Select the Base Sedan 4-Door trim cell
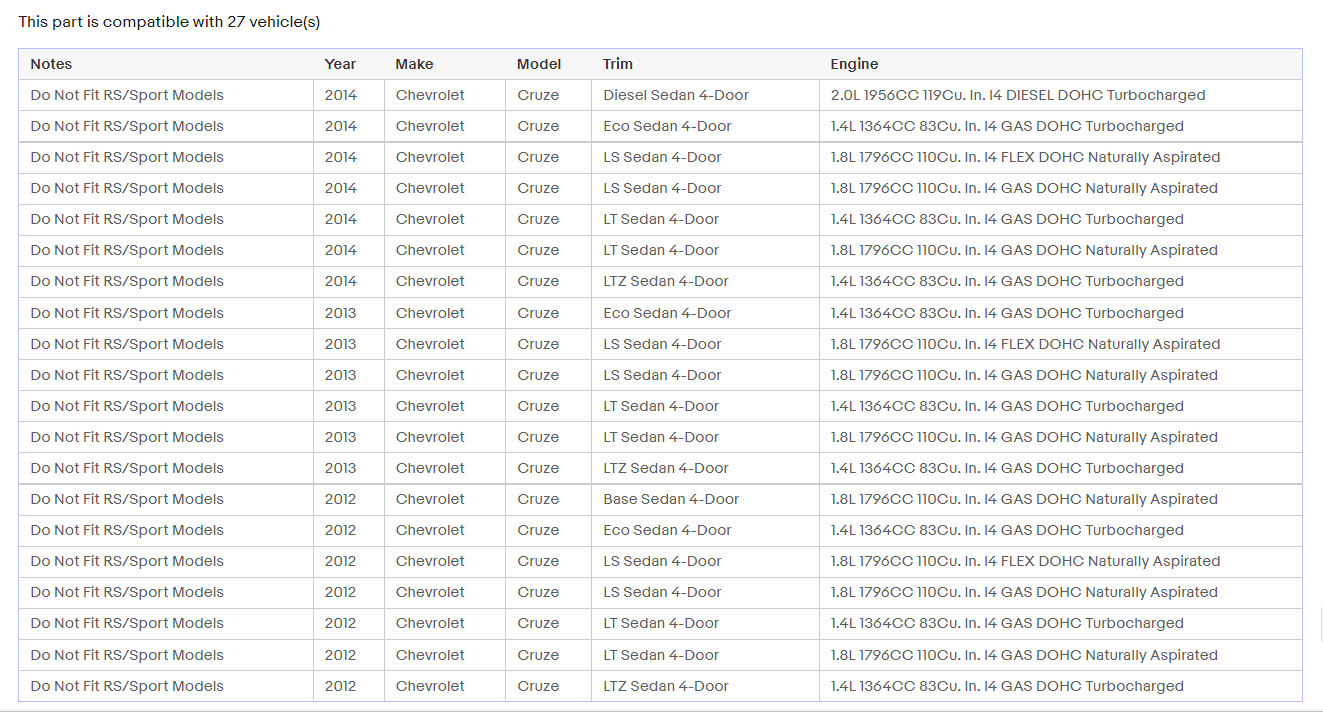This screenshot has width=1323, height=712. [671, 499]
